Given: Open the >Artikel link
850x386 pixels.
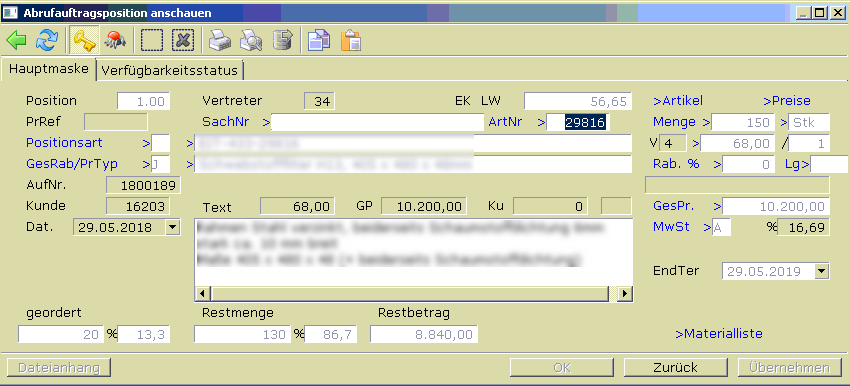Looking at the screenshot, I should (678, 101).
